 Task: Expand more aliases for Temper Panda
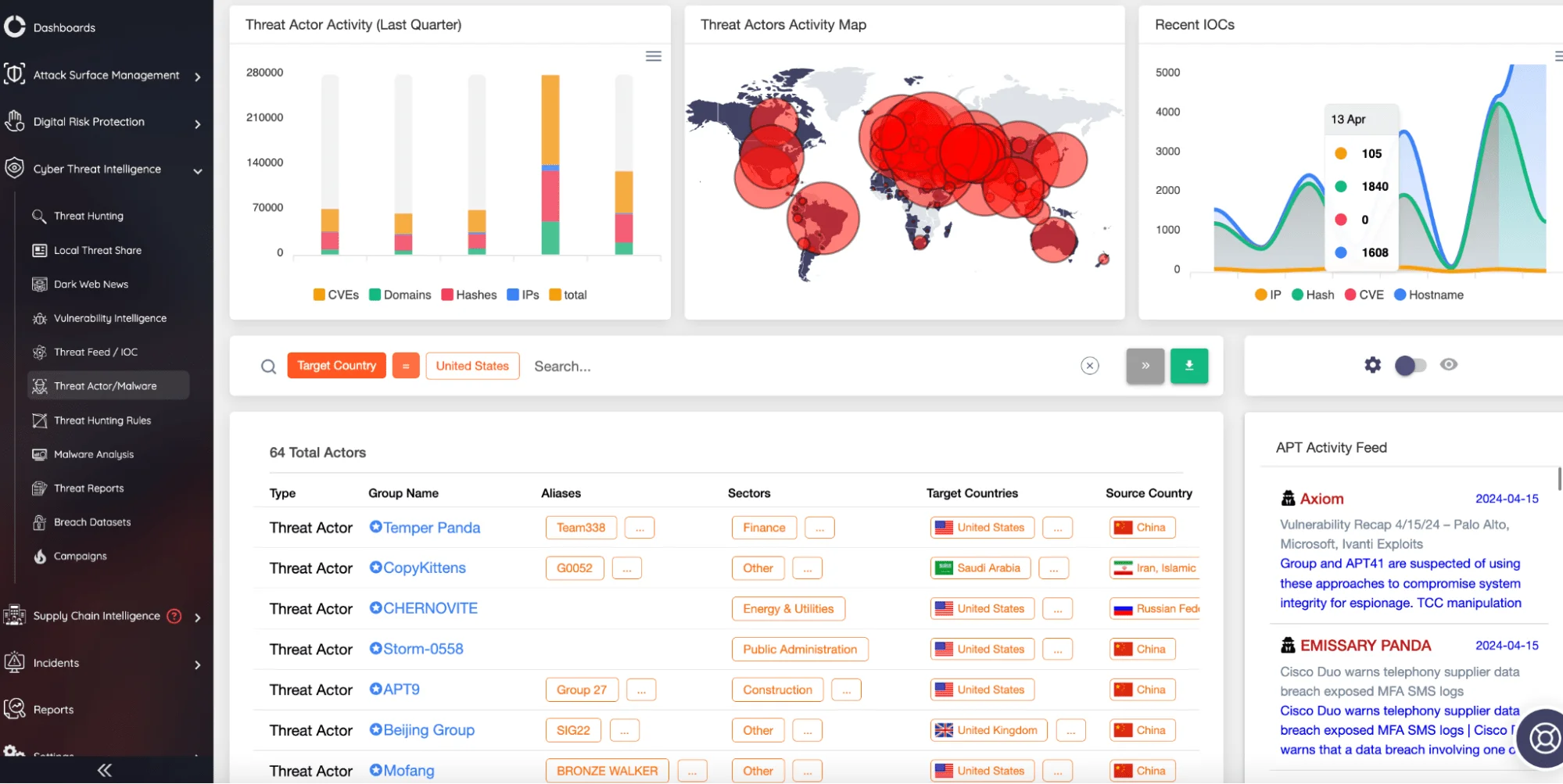click(640, 528)
